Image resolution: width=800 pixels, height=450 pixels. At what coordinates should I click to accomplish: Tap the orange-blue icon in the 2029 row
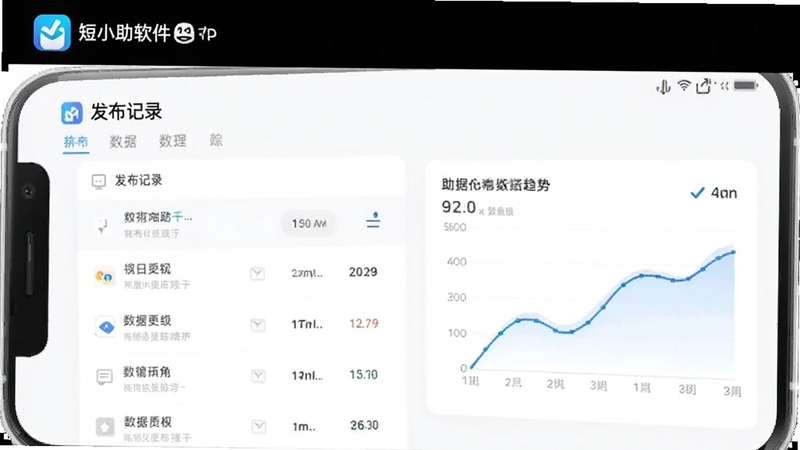pyautogui.click(x=105, y=276)
